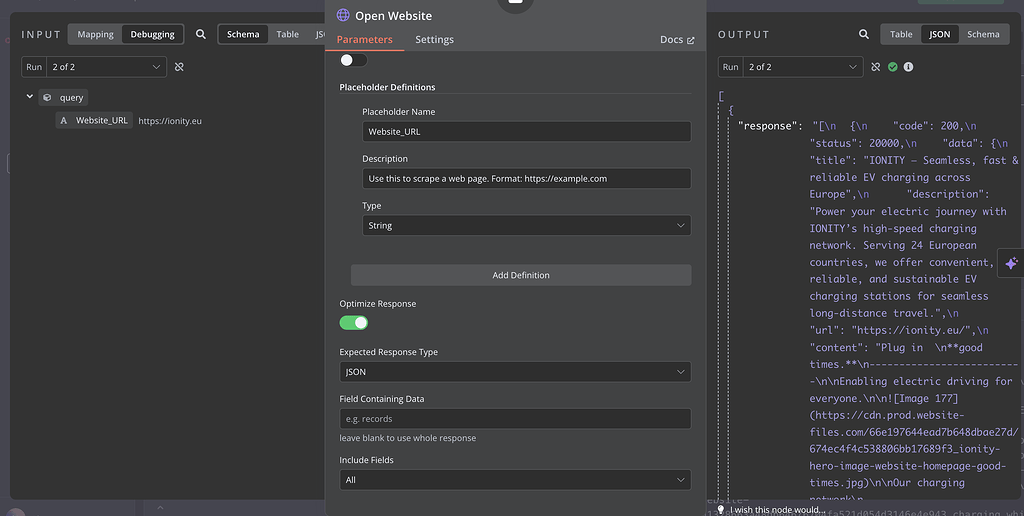Collapse the query tree node

[x=30, y=97]
